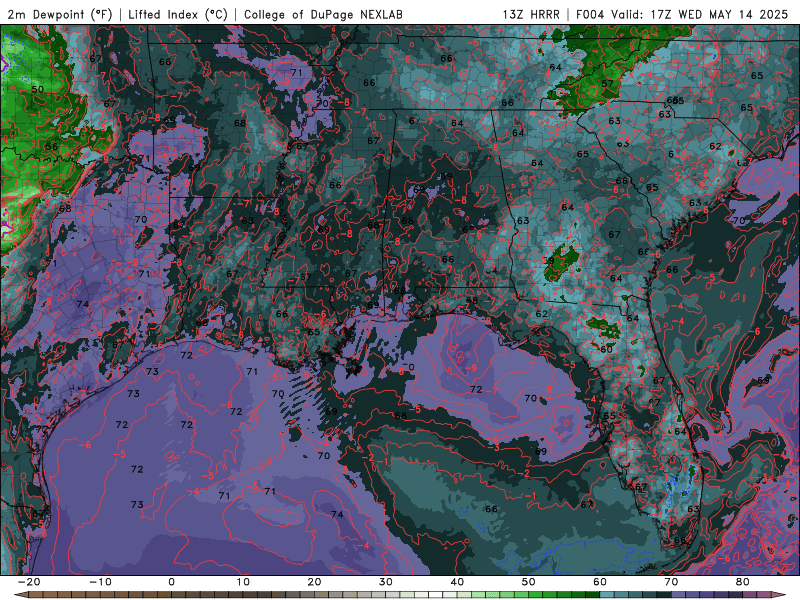Click 'F004 Valid: 17Z WED MAY 14 2025' text
Image resolution: width=800 pixels, height=600 pixels.
click(682, 14)
